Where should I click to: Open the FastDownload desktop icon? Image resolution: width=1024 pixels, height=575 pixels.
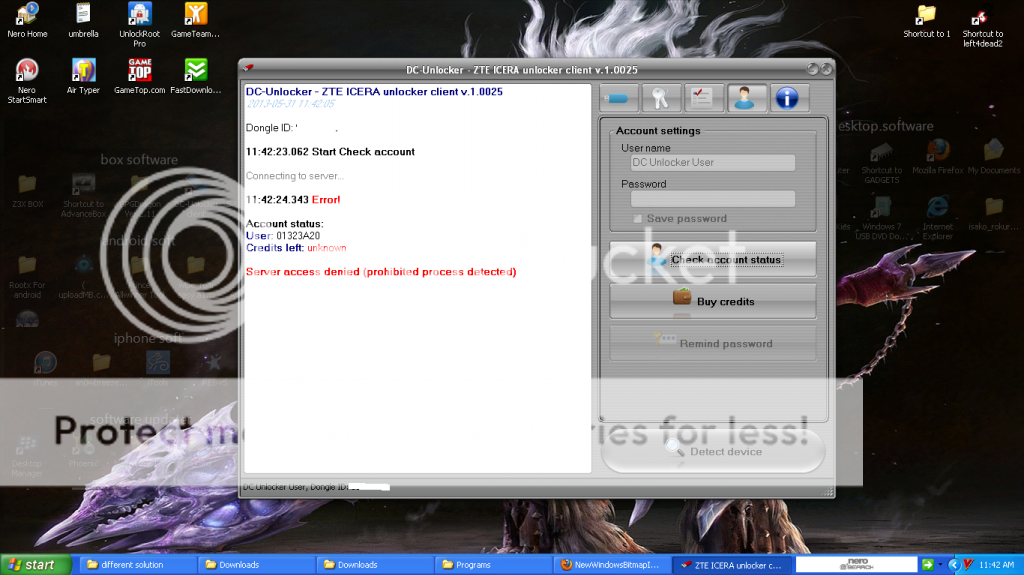pos(196,70)
